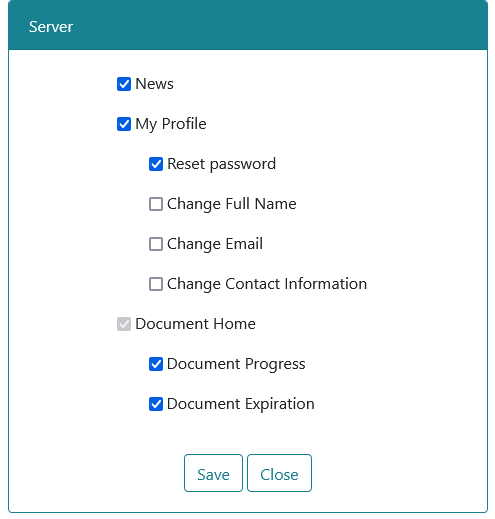
Task: Select the Change Full Name label
Action: (x=232, y=204)
